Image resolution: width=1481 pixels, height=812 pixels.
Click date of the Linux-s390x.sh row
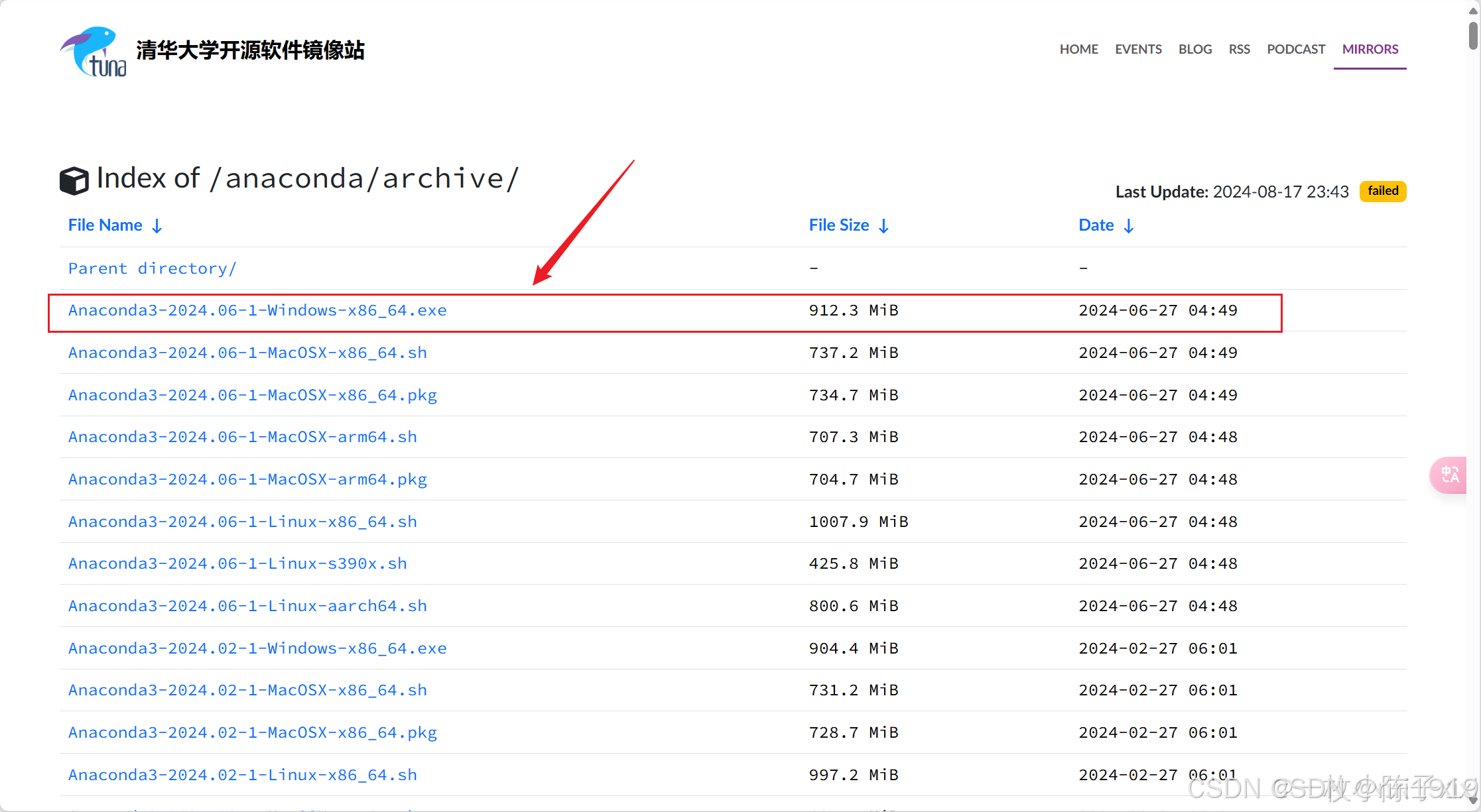(1158, 563)
